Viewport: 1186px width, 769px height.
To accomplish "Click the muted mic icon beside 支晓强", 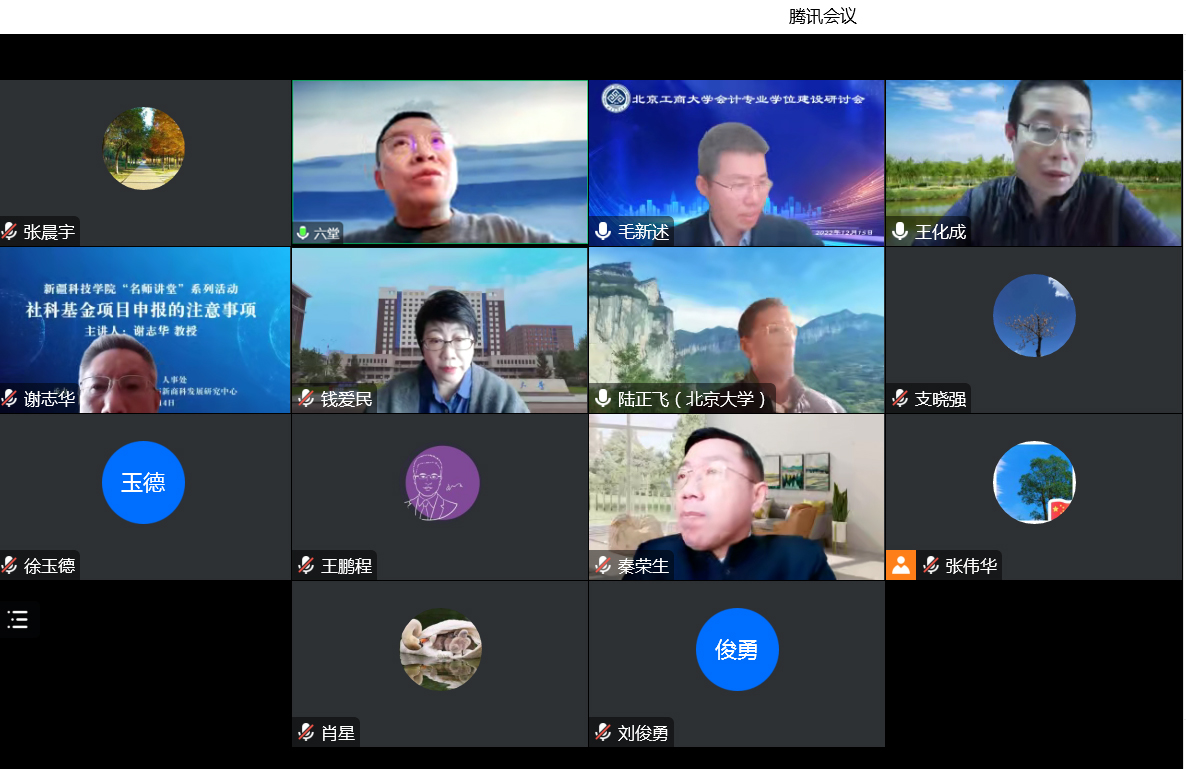I will click(900, 398).
